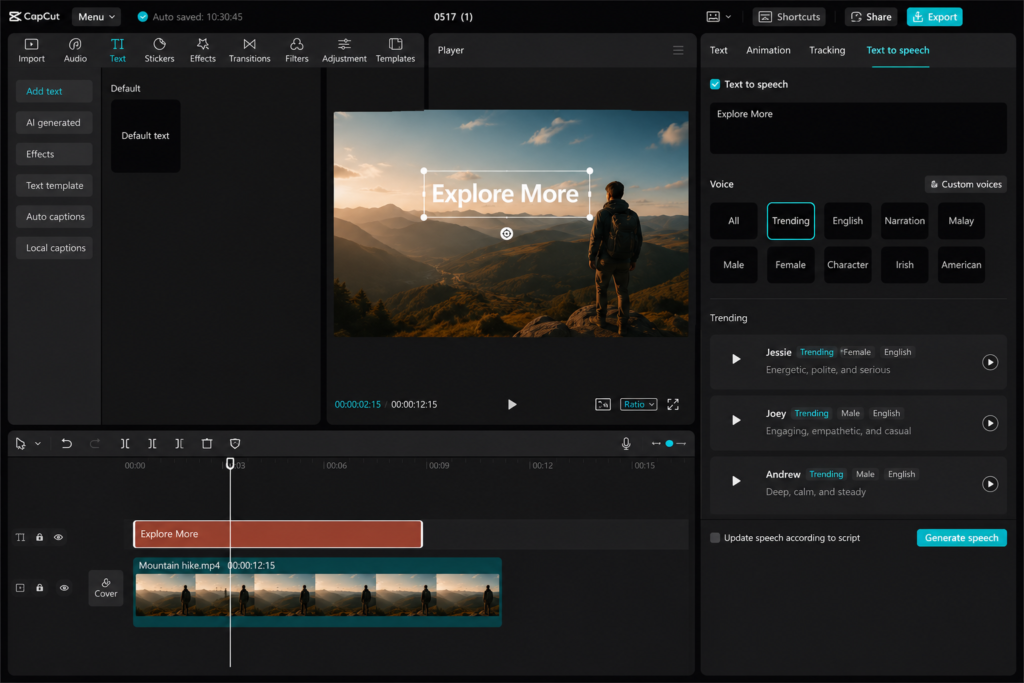Click the shield marker icon in timeline toolbar

click(x=235, y=443)
